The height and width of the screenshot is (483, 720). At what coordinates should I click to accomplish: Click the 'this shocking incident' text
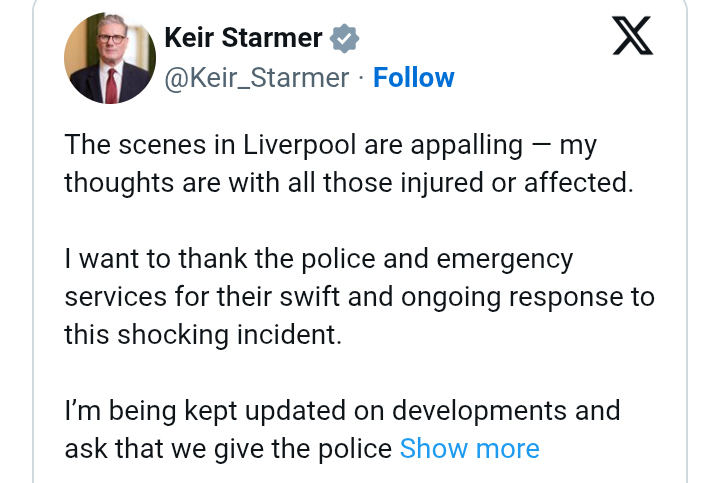point(203,335)
